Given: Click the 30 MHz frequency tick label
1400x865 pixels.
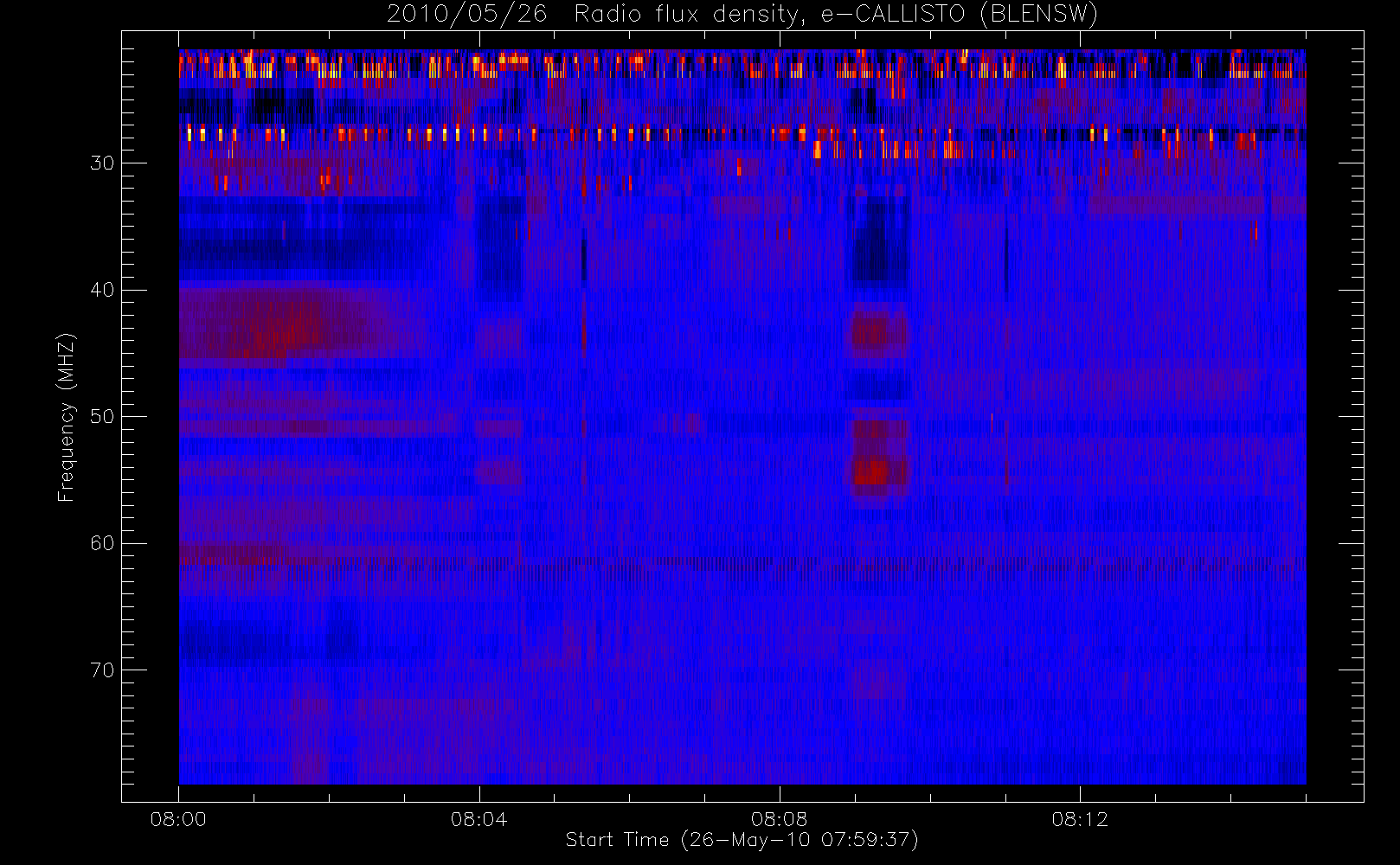Looking at the screenshot, I should pos(102,163).
